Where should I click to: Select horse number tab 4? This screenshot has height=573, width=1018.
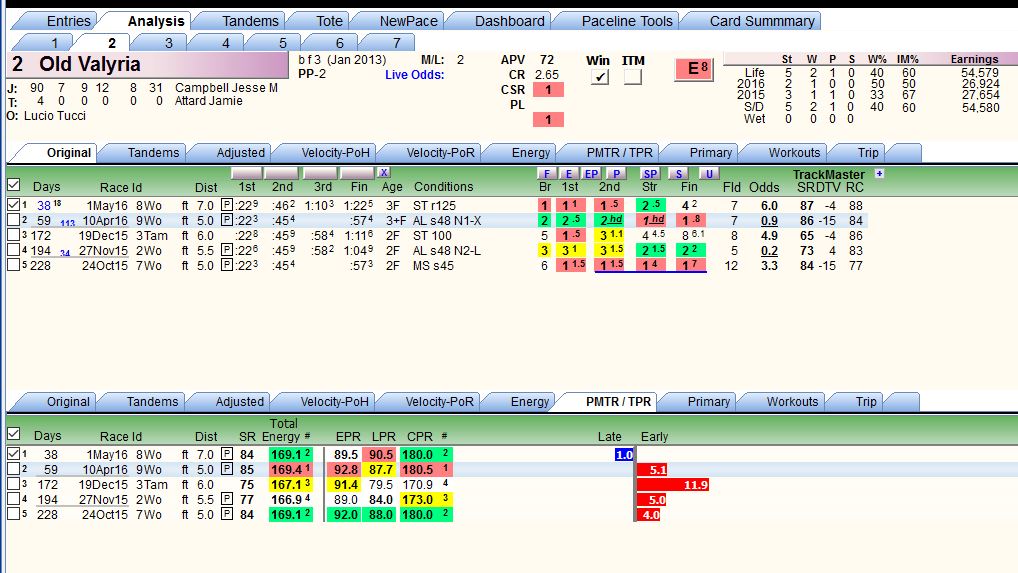[225, 43]
